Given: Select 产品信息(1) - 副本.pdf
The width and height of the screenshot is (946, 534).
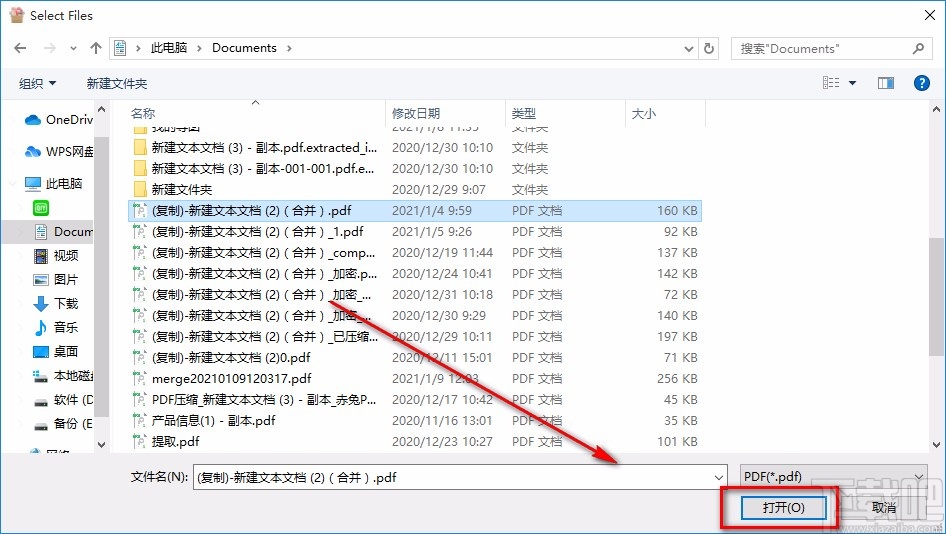Looking at the screenshot, I should [415, 421].
